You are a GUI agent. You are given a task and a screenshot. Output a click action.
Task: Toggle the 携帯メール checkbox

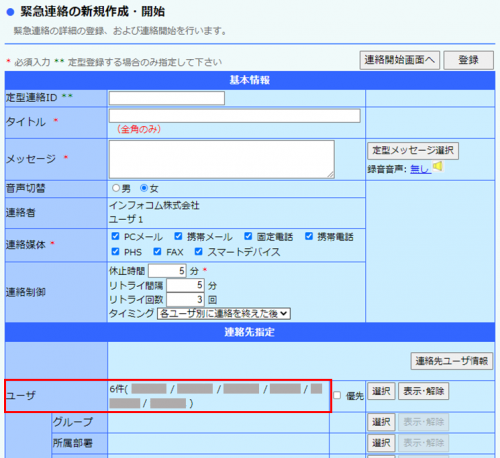point(178,236)
